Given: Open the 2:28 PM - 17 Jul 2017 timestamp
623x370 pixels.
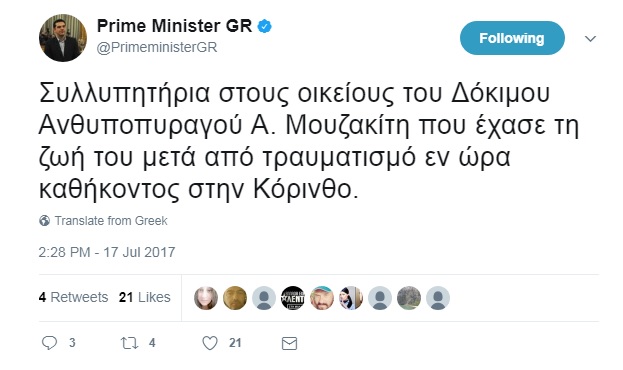Looking at the screenshot, I should click(107, 252).
